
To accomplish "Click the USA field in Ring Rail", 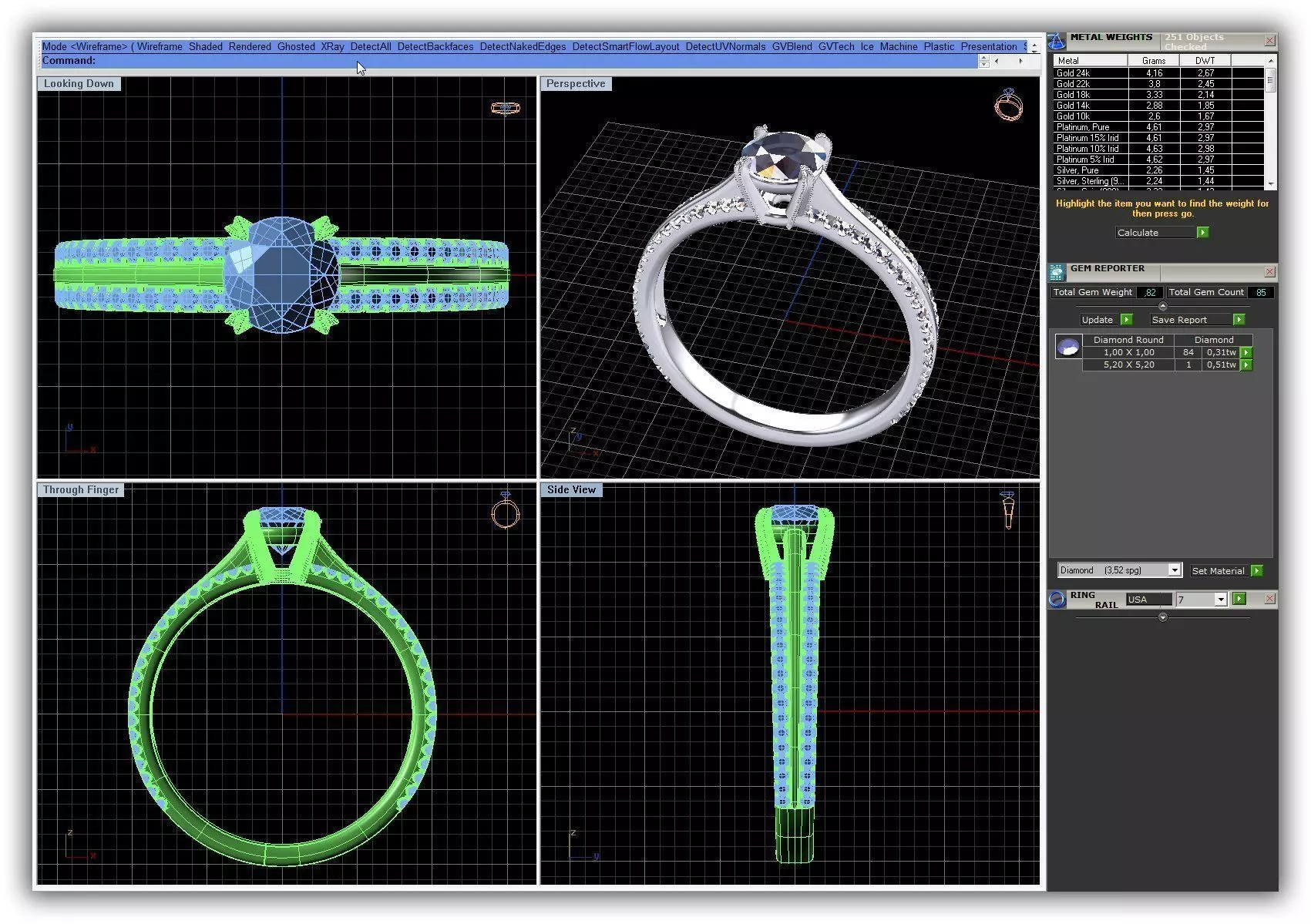I will click(1148, 600).
